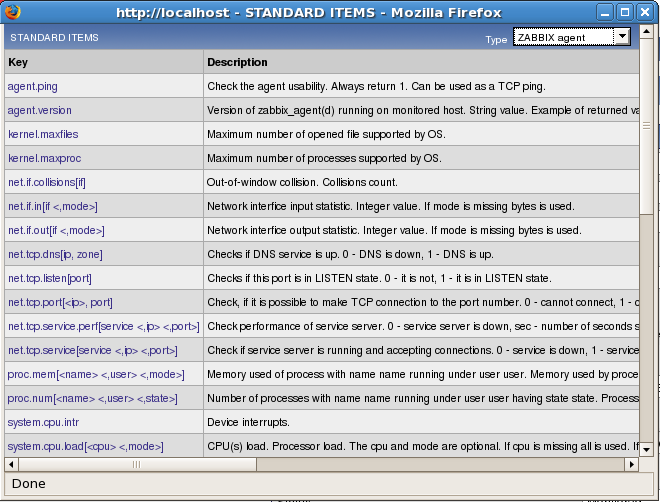The height and width of the screenshot is (502, 660).
Task: Click the horizontal scrollbar right arrow
Action: point(631,465)
